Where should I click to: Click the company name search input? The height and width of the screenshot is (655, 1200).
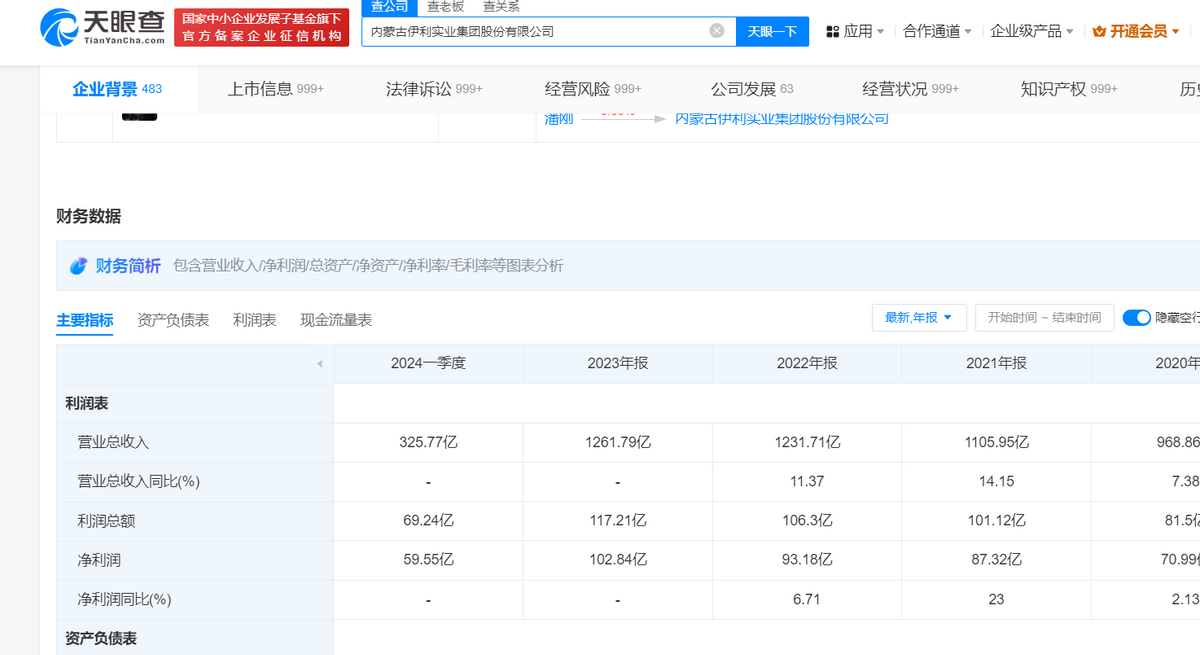(x=535, y=31)
